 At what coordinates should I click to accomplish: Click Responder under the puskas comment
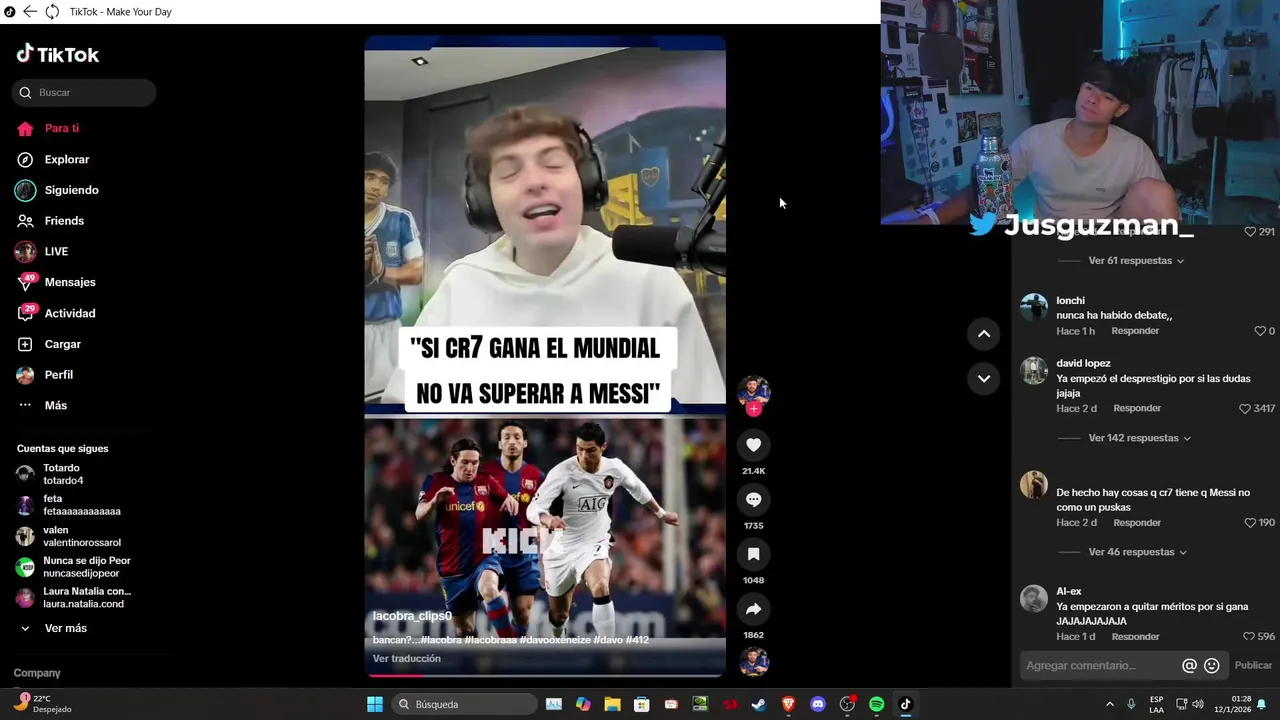(1137, 522)
